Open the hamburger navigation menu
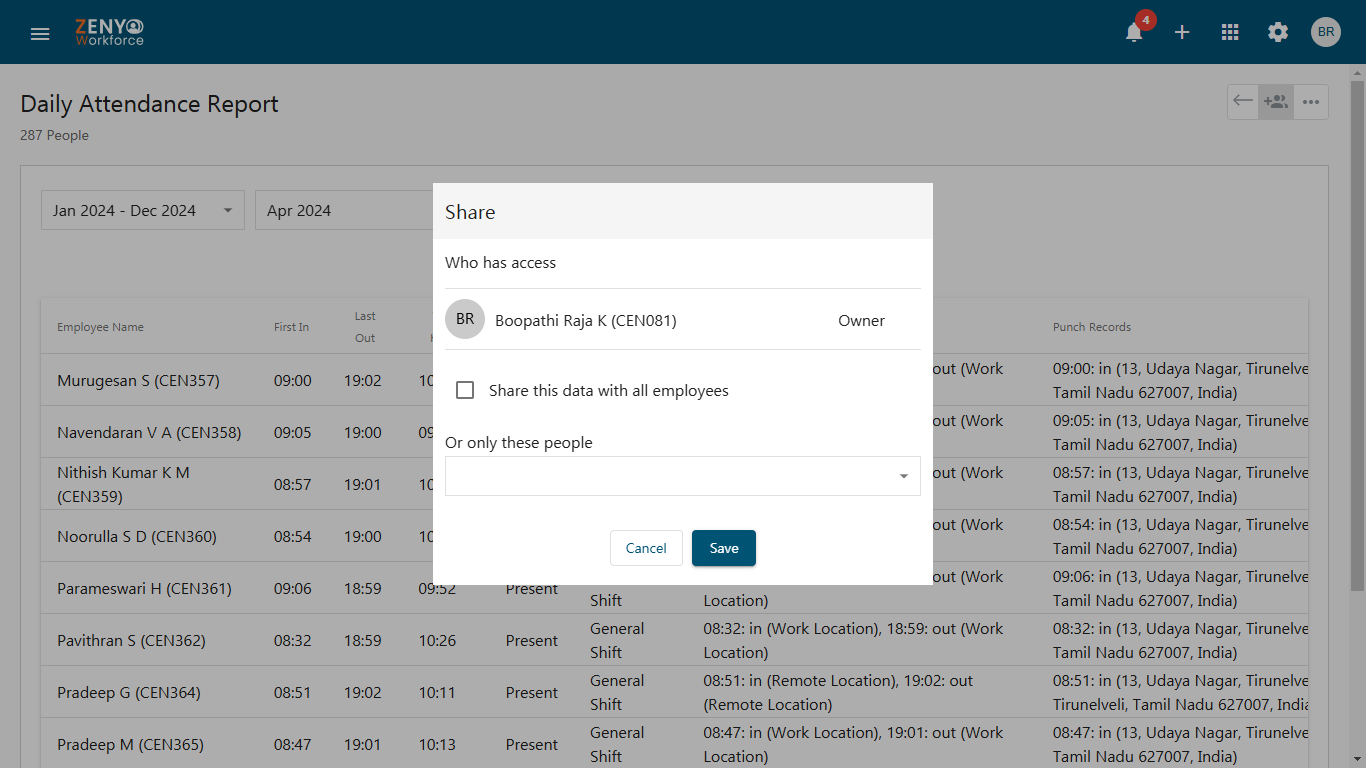The image size is (1366, 768). (x=40, y=33)
